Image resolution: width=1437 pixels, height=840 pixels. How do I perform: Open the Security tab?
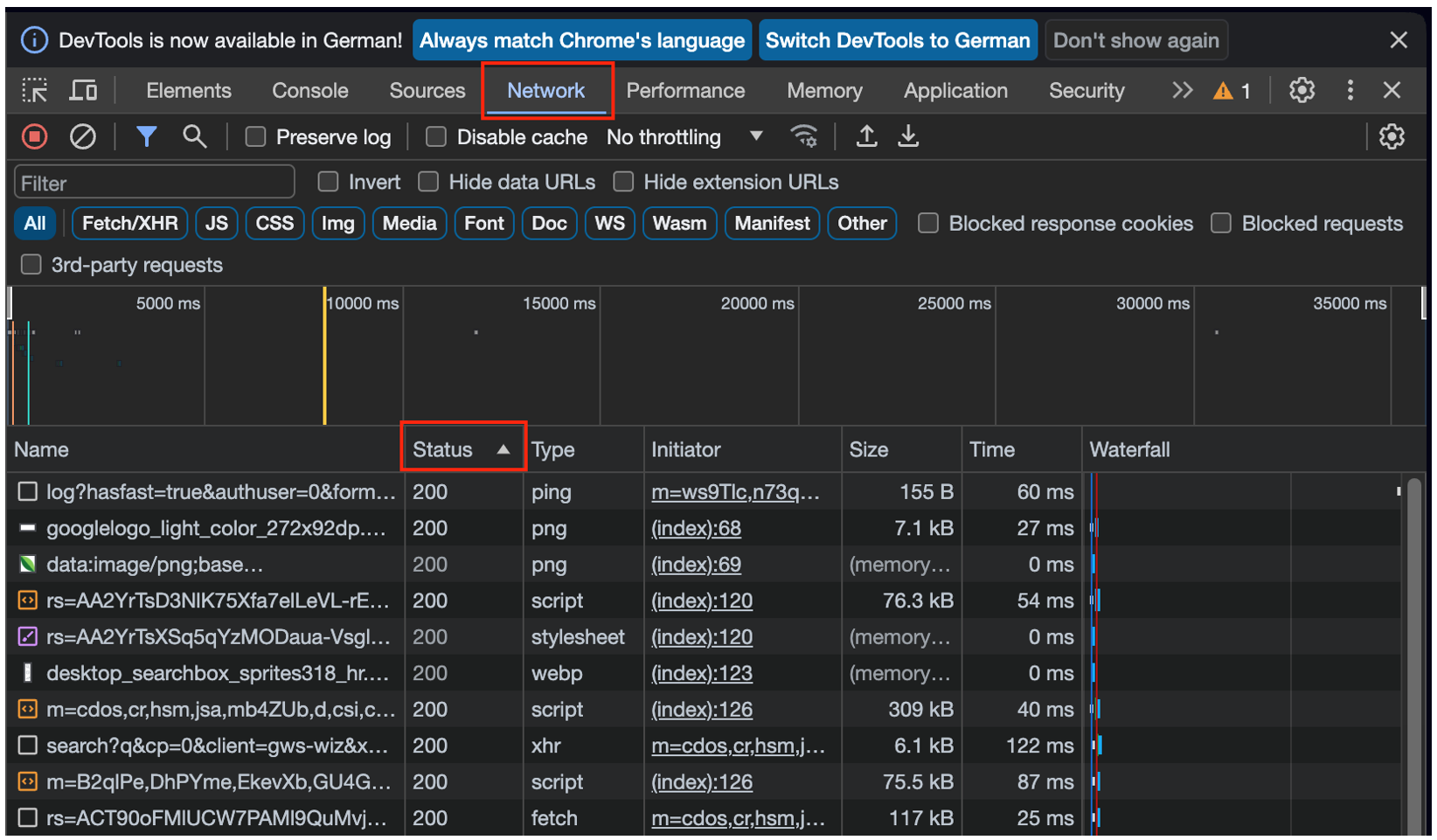[x=1086, y=90]
